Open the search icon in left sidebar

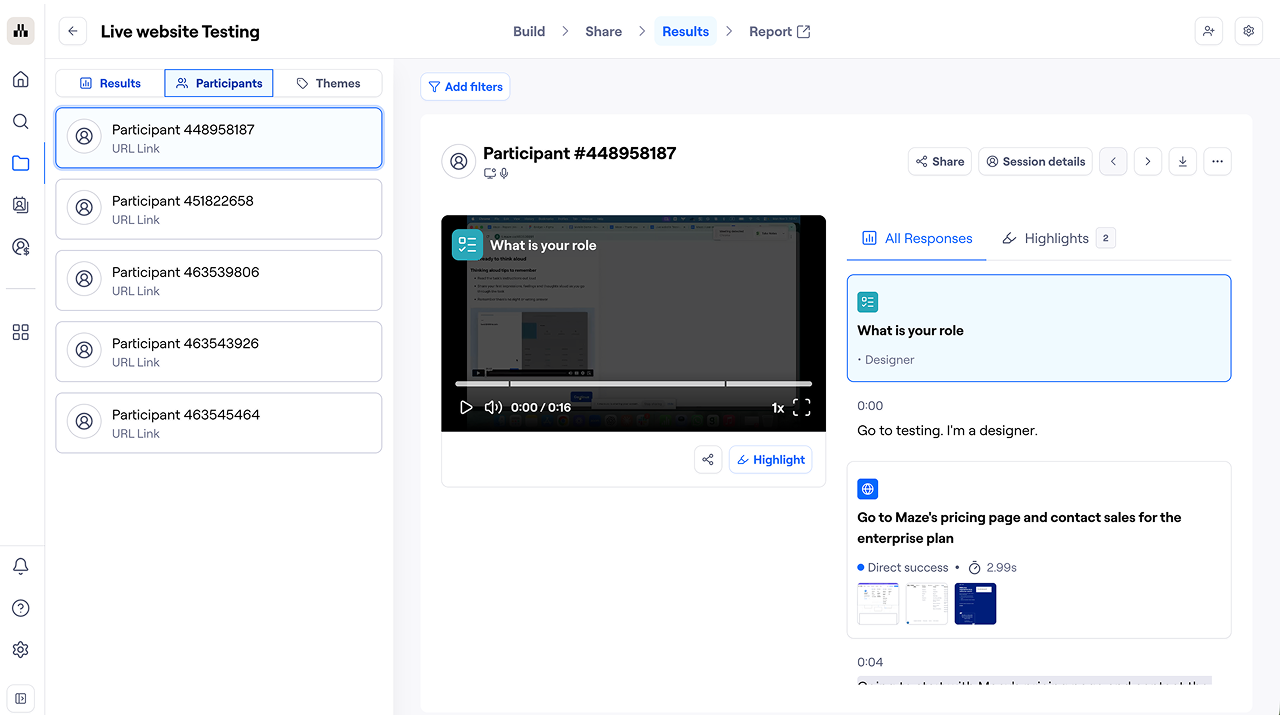click(x=20, y=121)
